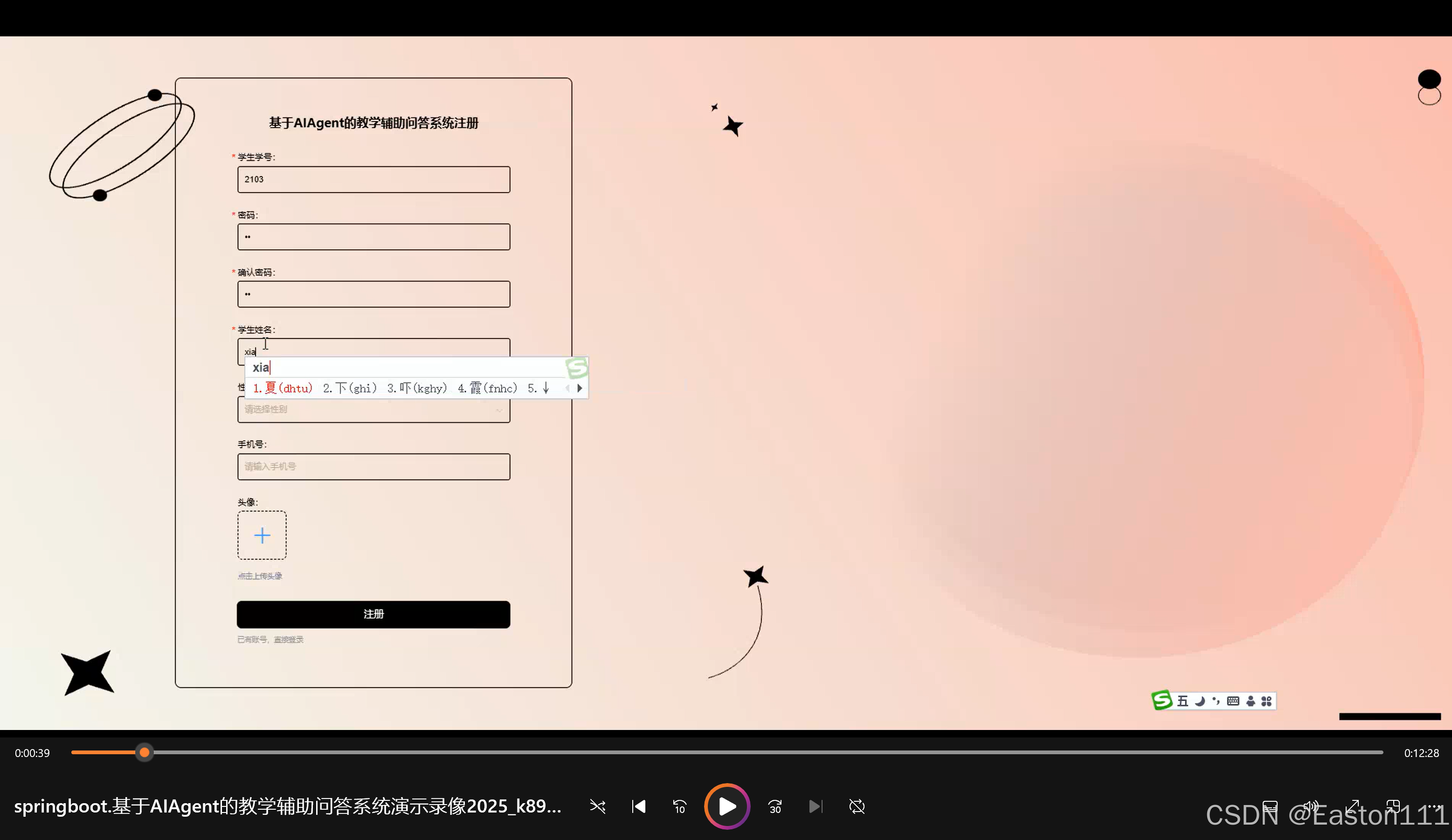The height and width of the screenshot is (840, 1452).
Task: Skip back 10 seconds
Action: coord(680,806)
